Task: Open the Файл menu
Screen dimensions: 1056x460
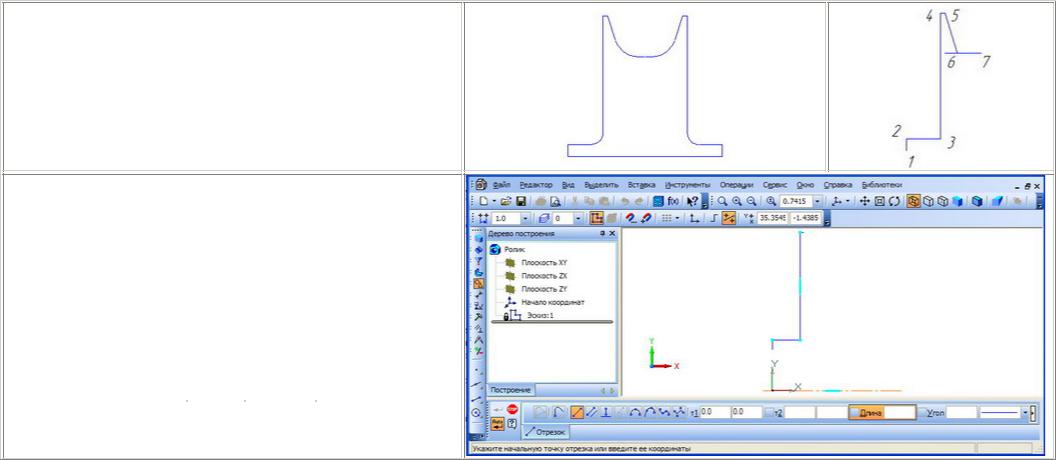Action: [x=501, y=185]
